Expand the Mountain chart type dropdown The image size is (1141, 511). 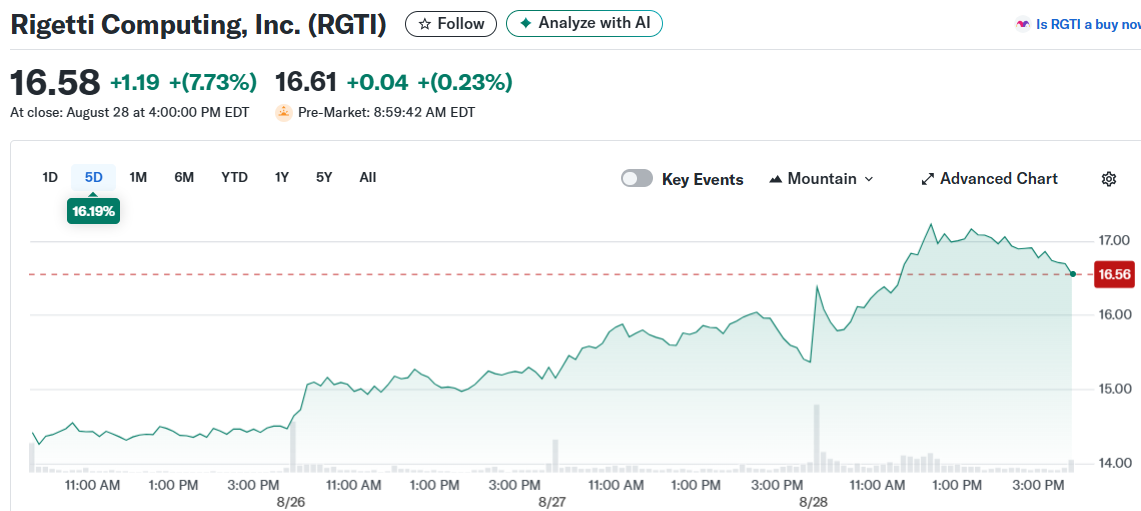click(x=821, y=179)
